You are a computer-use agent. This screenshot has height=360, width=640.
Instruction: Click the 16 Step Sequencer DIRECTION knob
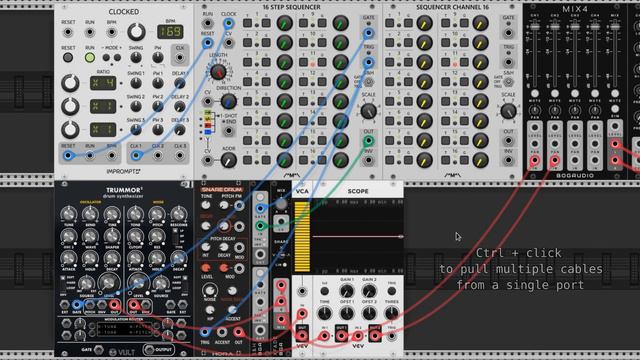pos(229,101)
